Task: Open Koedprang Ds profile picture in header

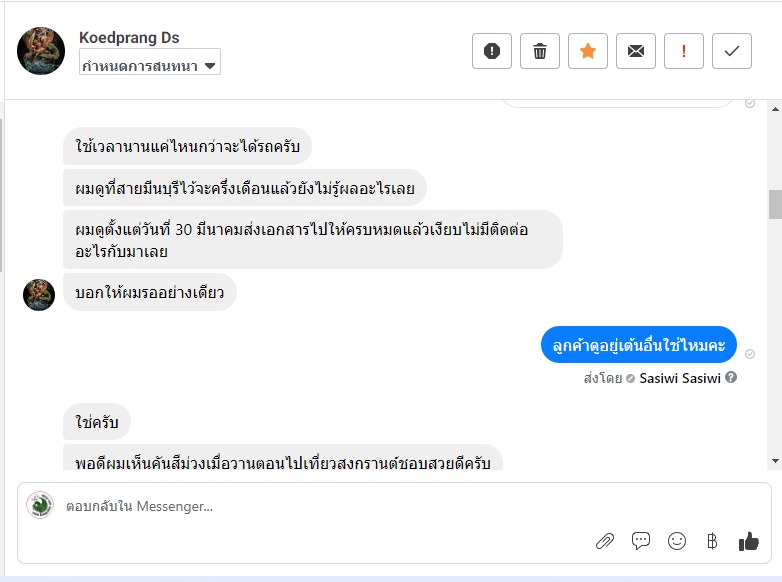Action: [x=41, y=51]
